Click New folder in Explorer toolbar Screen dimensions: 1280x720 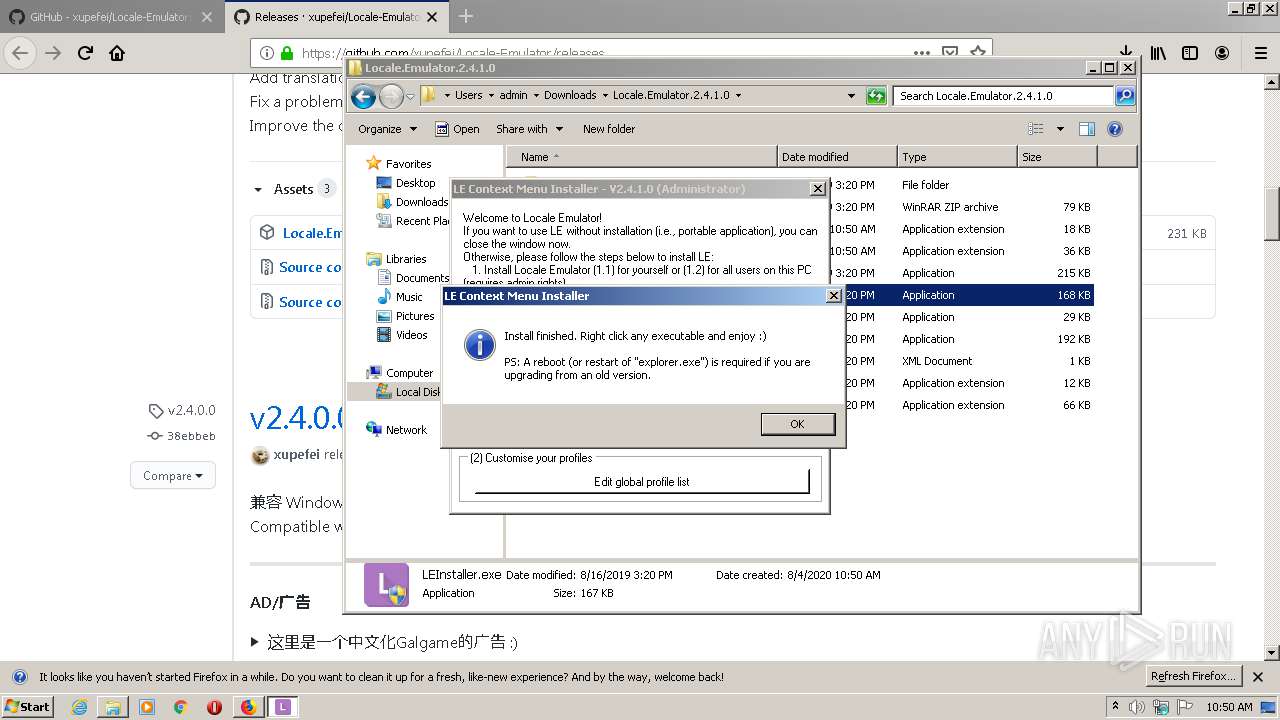pos(609,129)
